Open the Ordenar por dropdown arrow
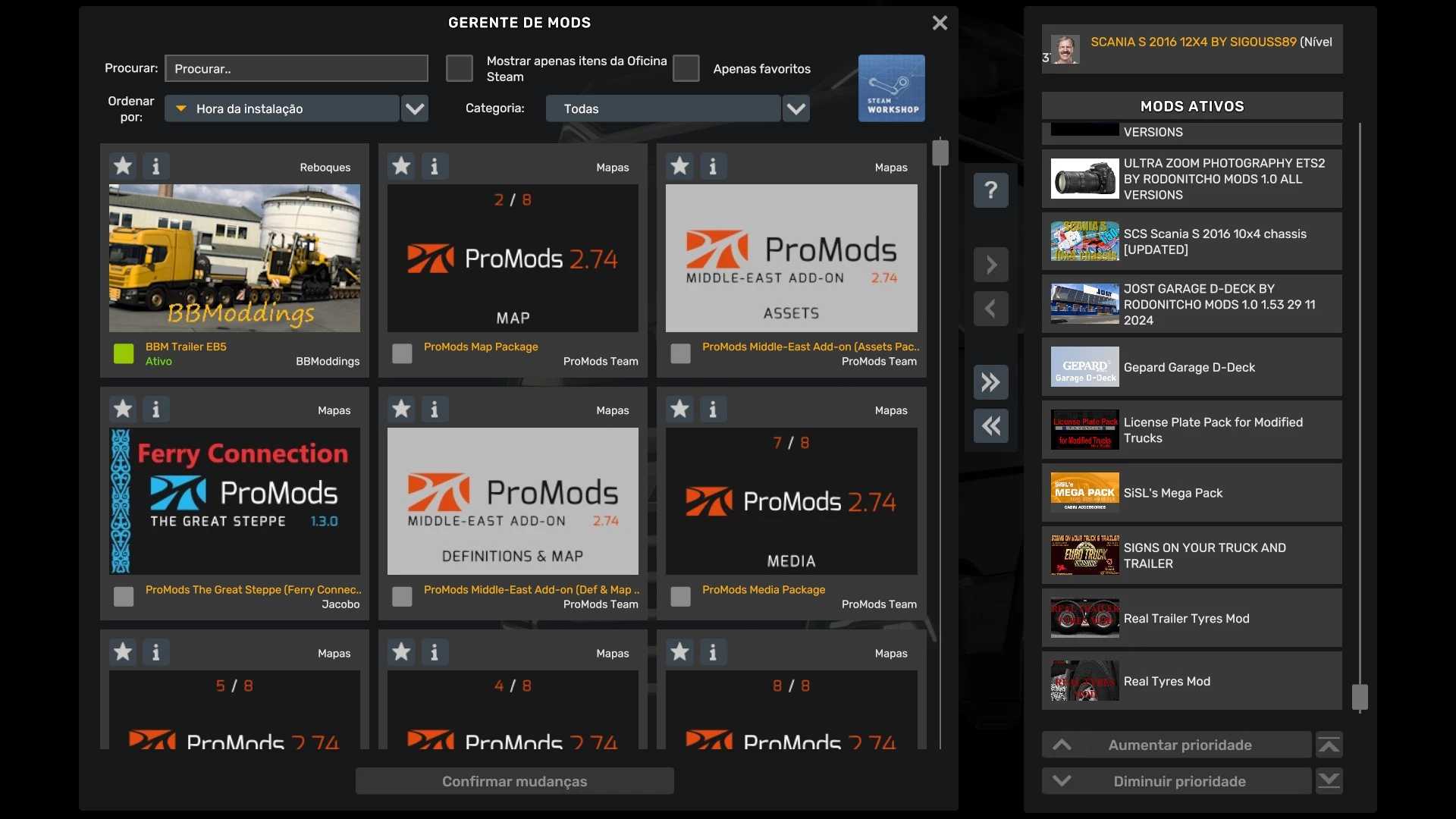 pos(415,109)
